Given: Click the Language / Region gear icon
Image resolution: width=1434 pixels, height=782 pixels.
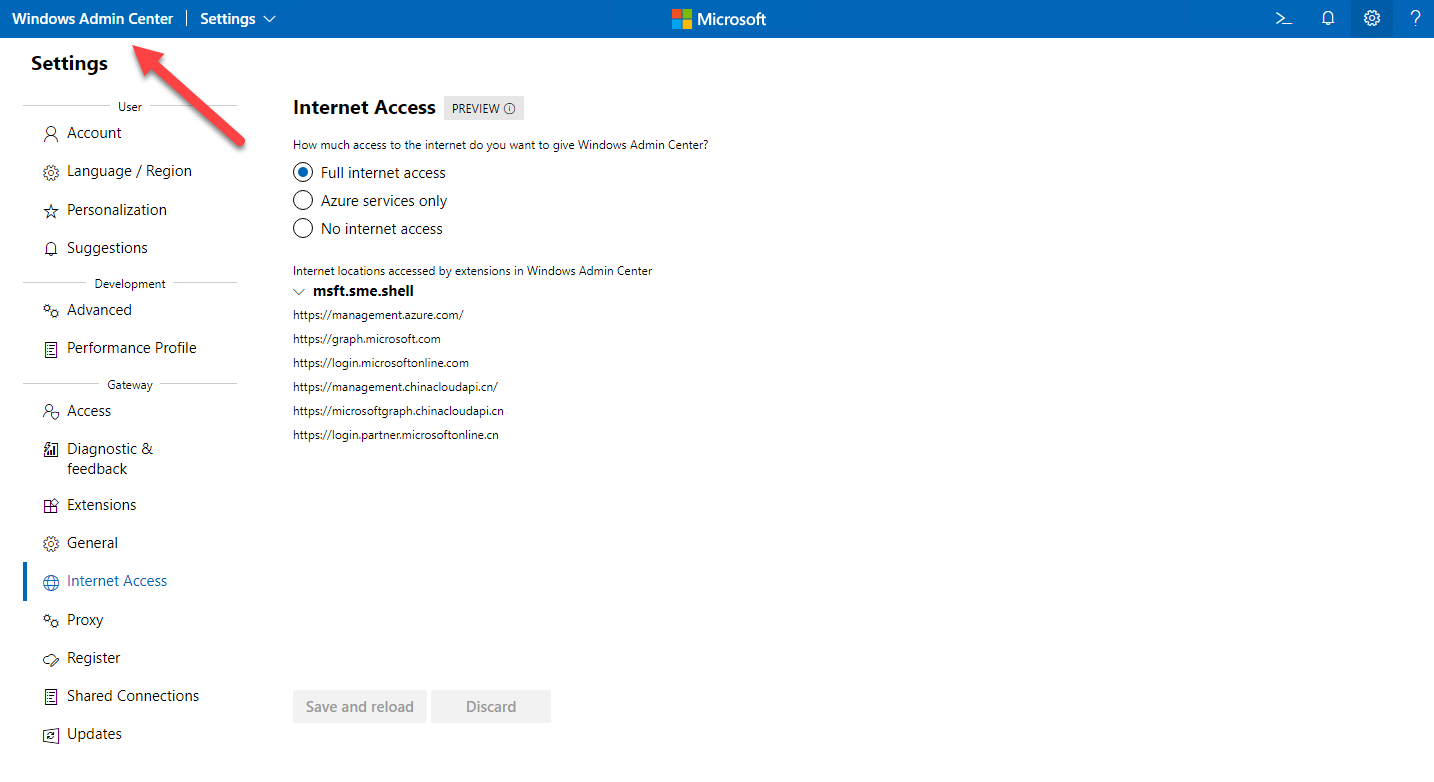Looking at the screenshot, I should [x=51, y=172].
